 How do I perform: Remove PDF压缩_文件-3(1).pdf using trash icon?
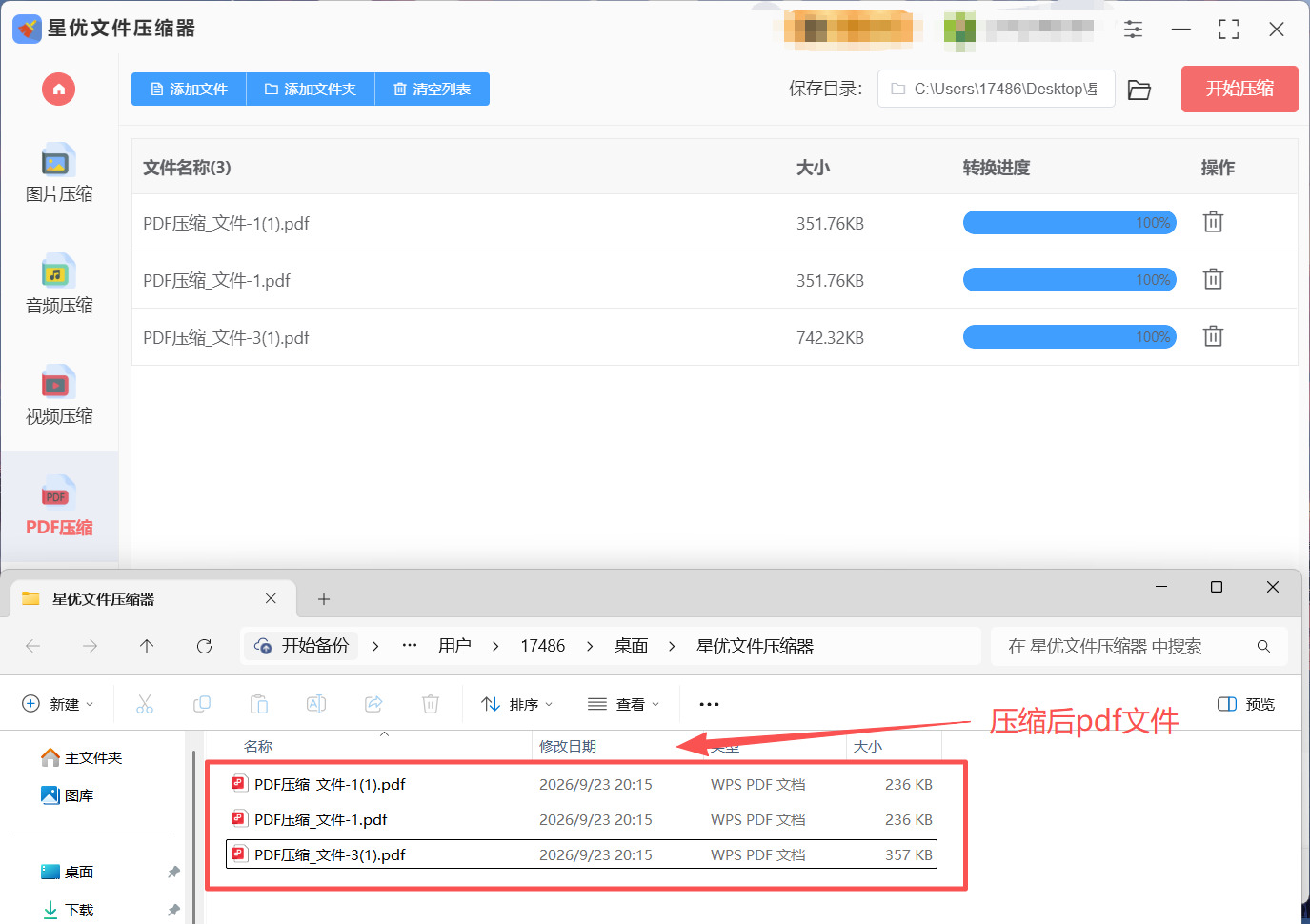point(1213,336)
